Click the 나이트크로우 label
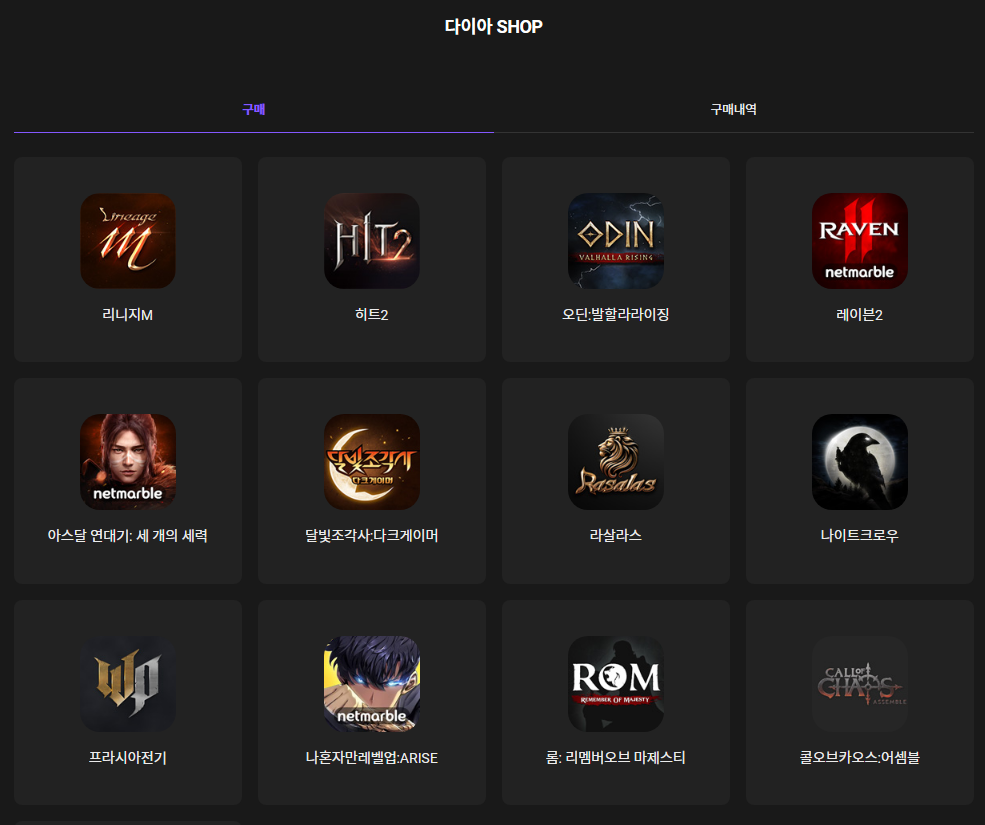This screenshot has height=825, width=985. tap(859, 536)
